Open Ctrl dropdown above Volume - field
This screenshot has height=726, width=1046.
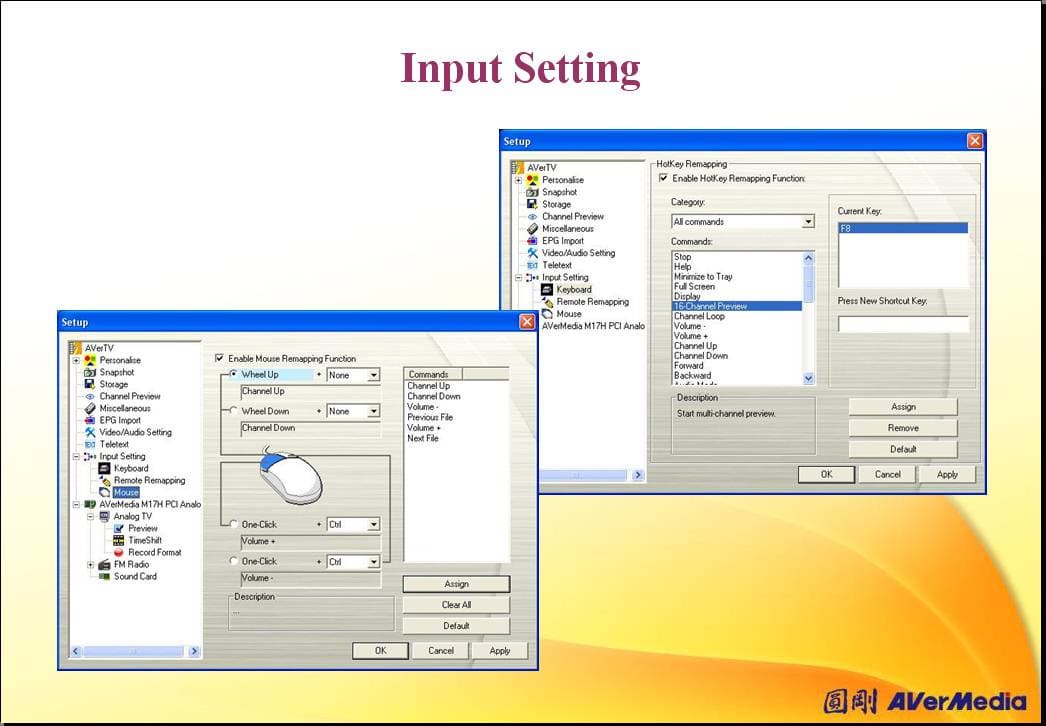[x=374, y=562]
